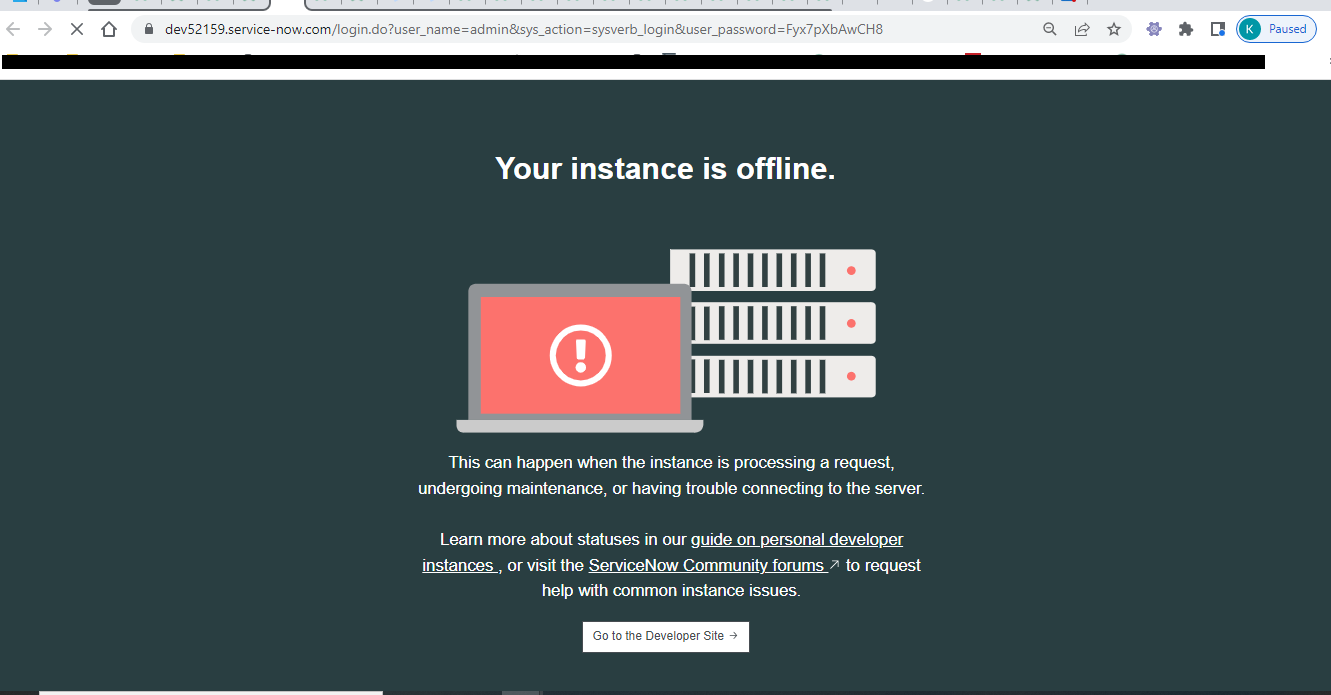Click the browser back arrow
Viewport: 1331px width, 695px height.
click(13, 29)
